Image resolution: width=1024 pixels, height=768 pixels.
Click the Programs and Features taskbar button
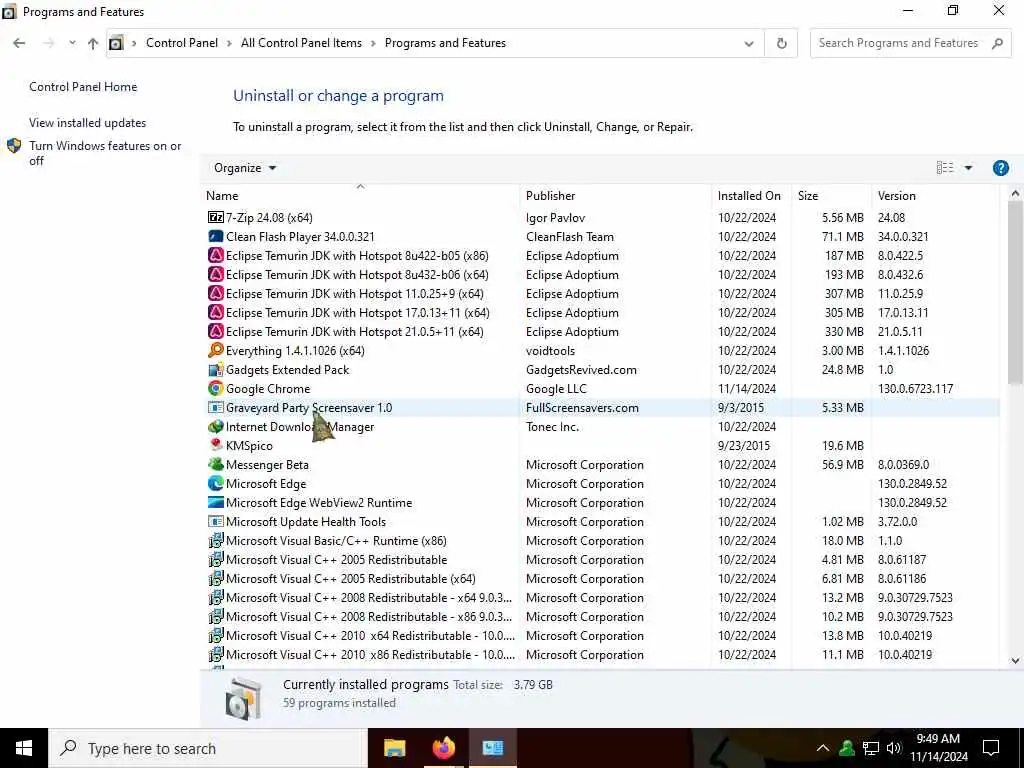(492, 748)
